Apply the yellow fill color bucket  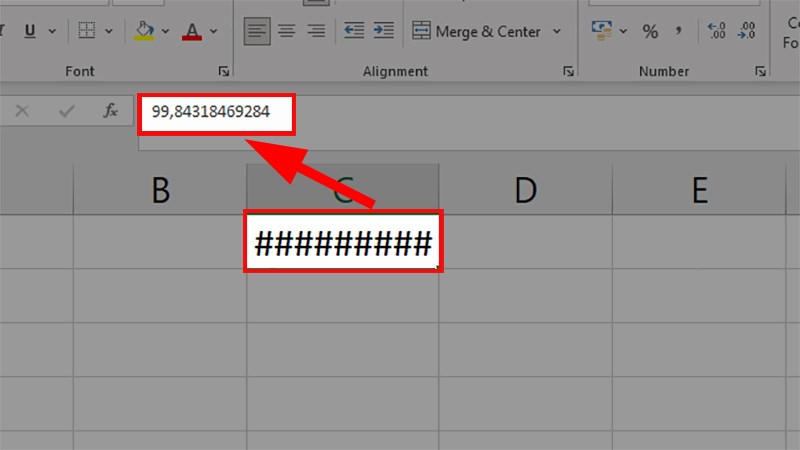click(x=144, y=32)
